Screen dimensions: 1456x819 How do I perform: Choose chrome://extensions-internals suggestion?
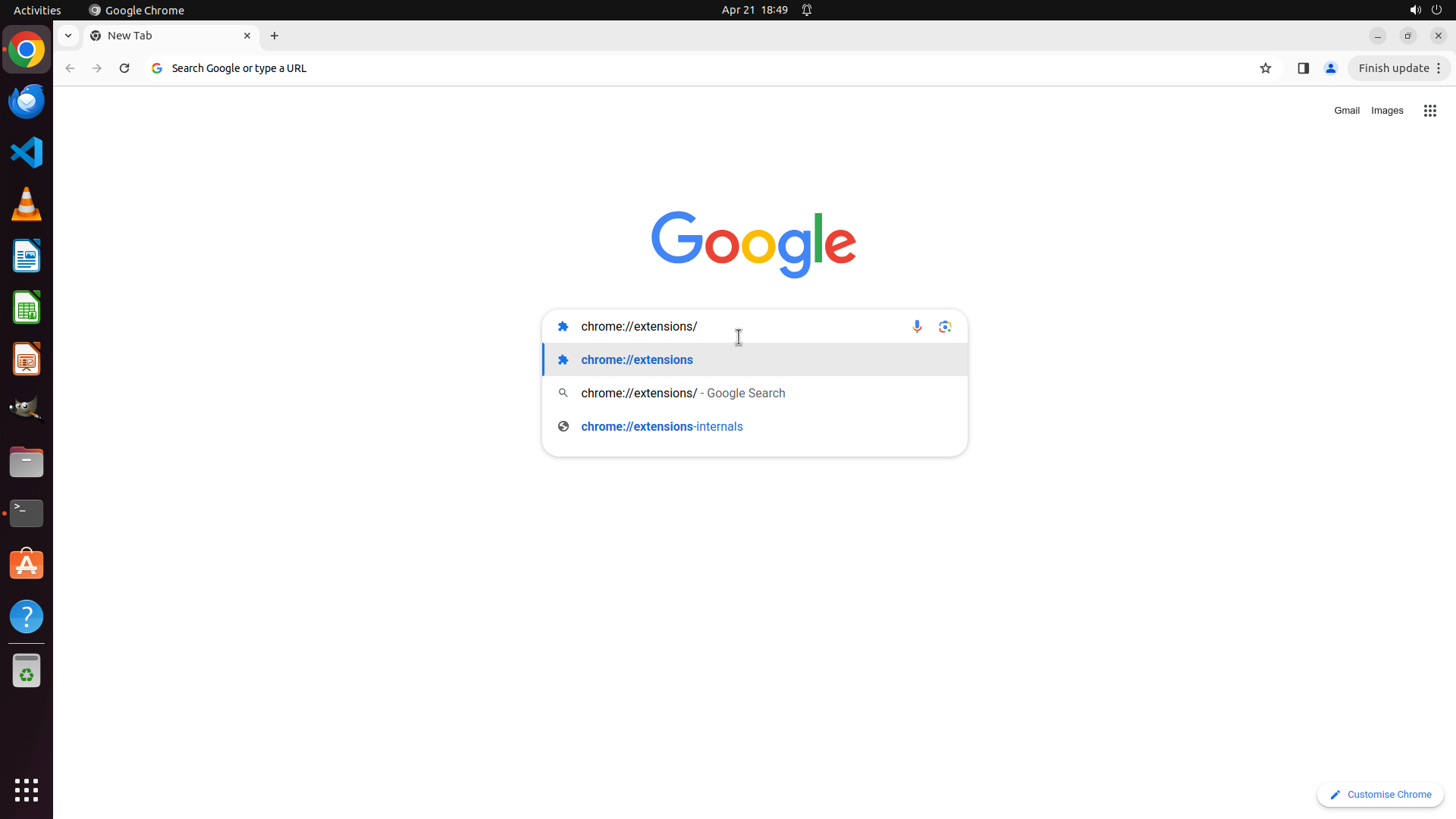click(x=661, y=427)
